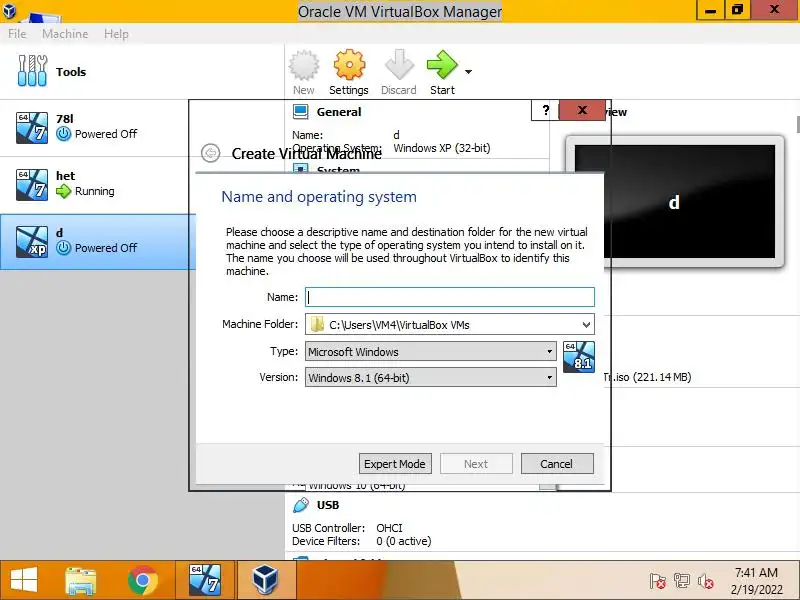The image size is (800, 600).
Task: Click the General section monitor icon
Action: click(301, 112)
